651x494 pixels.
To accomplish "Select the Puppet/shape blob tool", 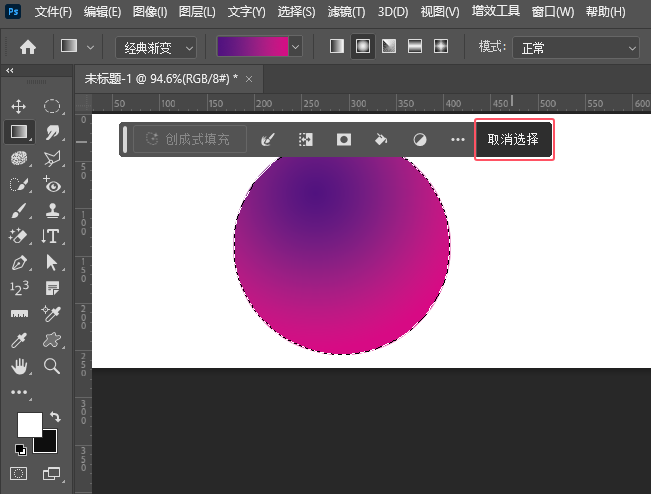I will (52, 340).
